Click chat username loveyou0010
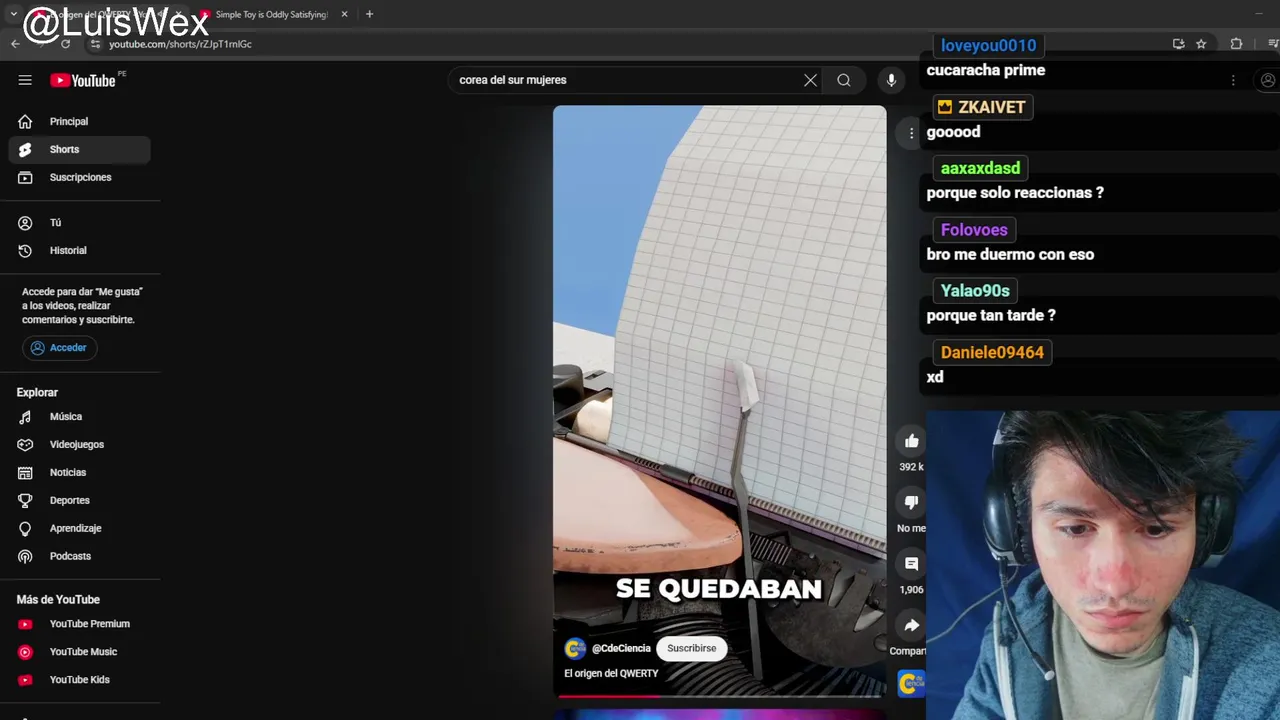The image size is (1280, 720). (x=988, y=45)
